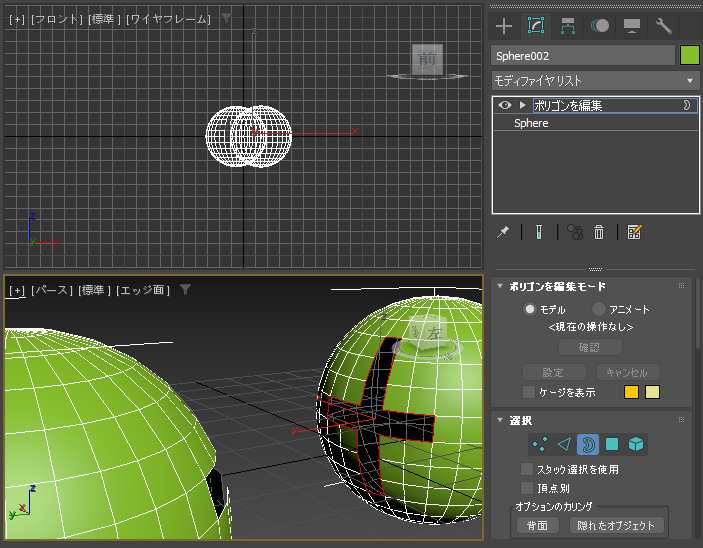This screenshot has width=703, height=548.
Task: Click the border sub-object indicator on ポリゴンを編集 row
Action: 687,105
